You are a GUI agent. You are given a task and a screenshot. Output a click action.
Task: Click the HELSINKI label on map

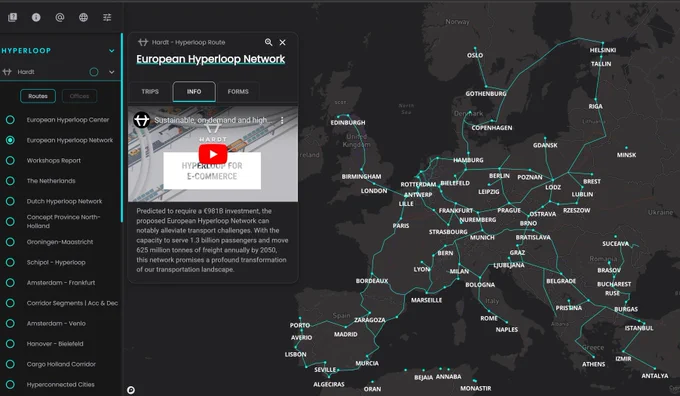point(603,50)
